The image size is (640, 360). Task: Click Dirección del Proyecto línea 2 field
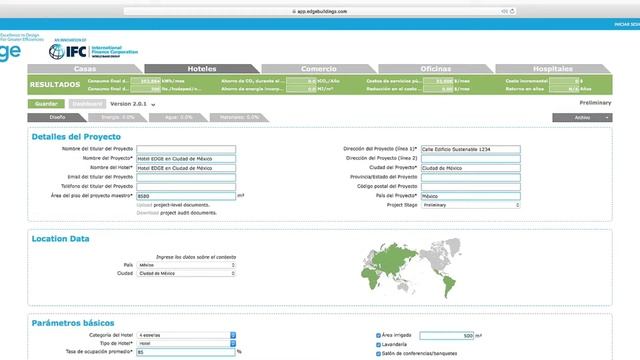(x=471, y=158)
